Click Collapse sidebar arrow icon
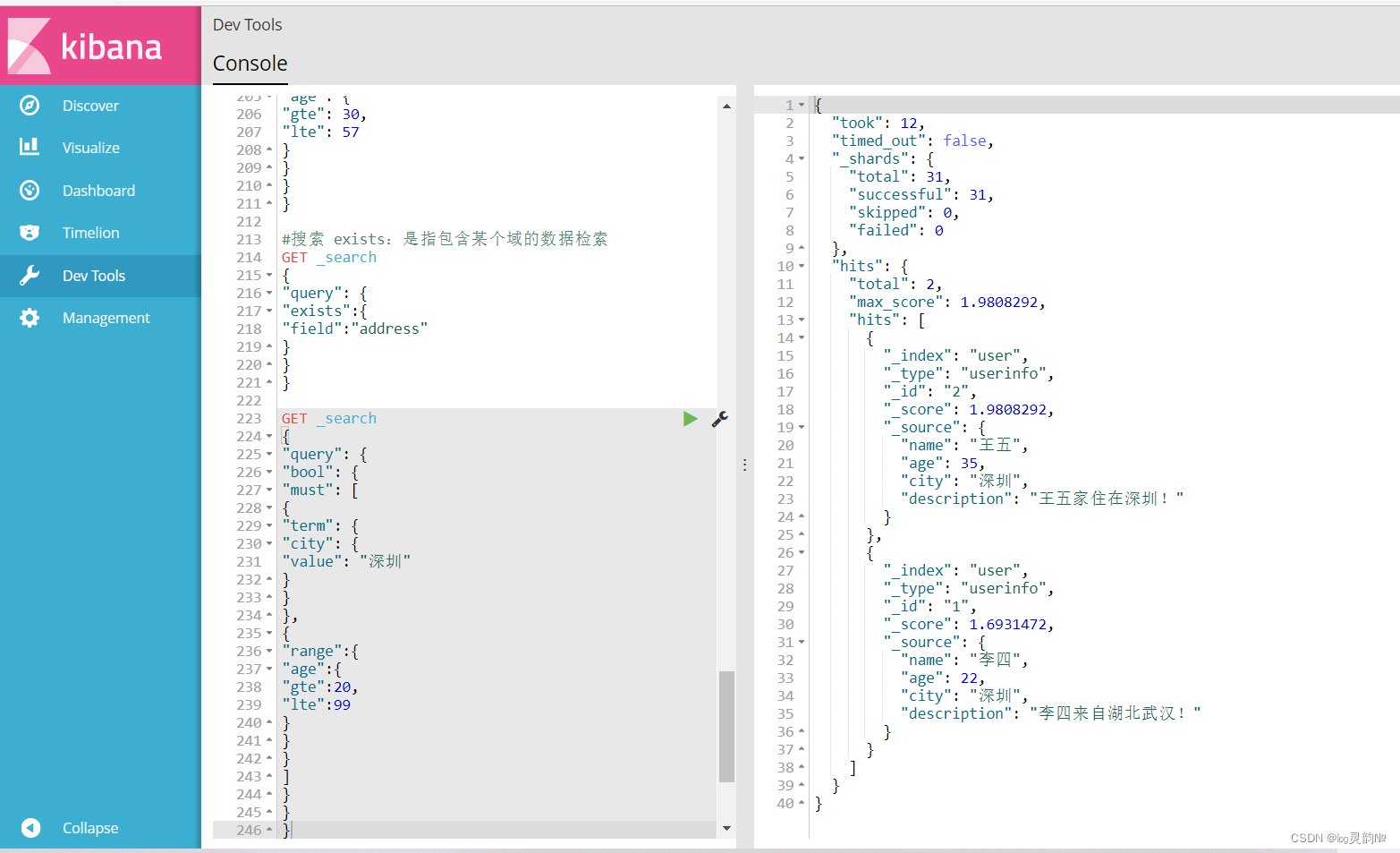1400x853 pixels. click(x=30, y=828)
